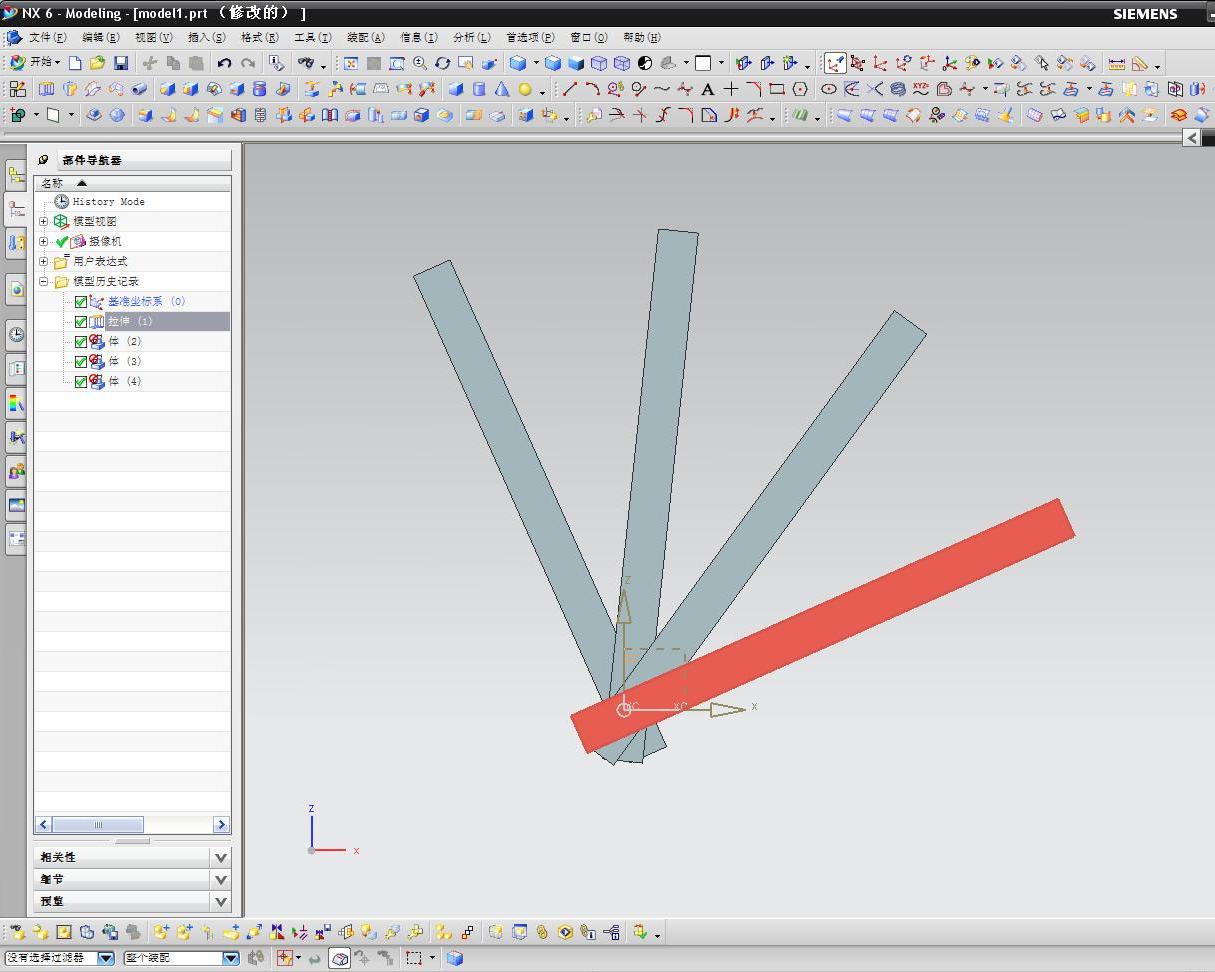Image resolution: width=1215 pixels, height=972 pixels.
Task: Open the 编辑(E) menu
Action: pyautogui.click(x=100, y=37)
